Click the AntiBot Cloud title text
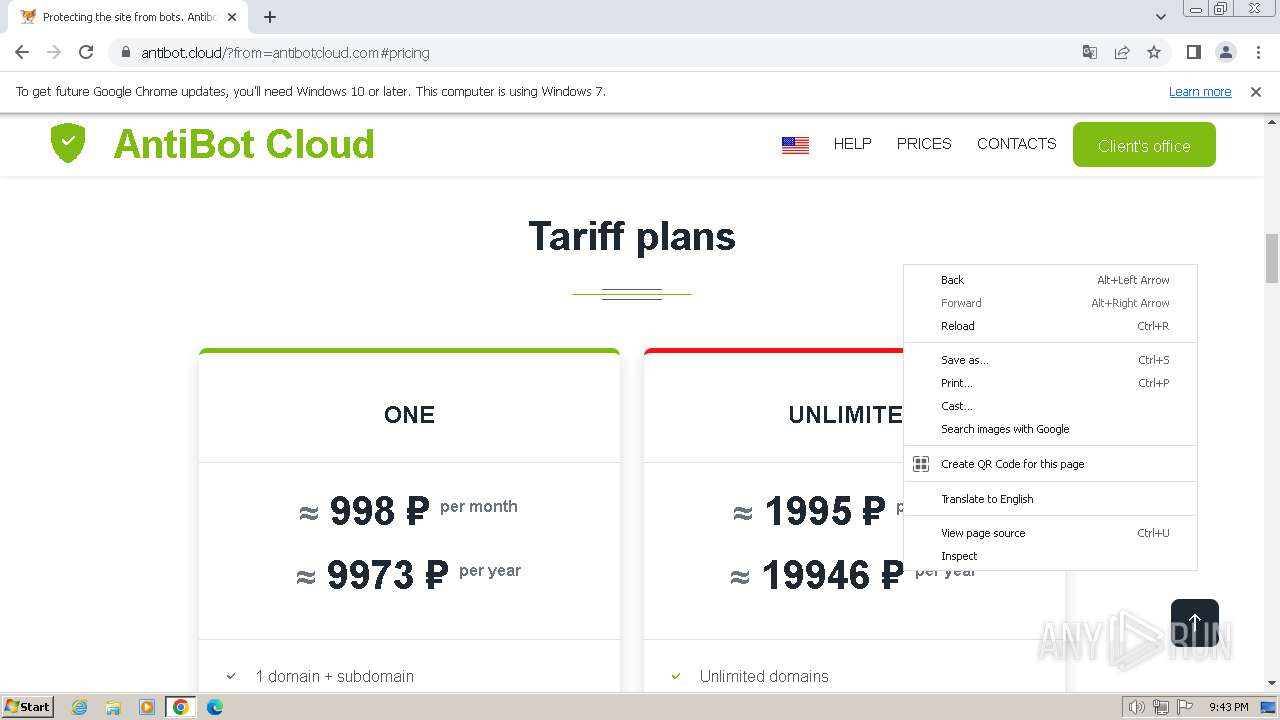Image resolution: width=1280 pixels, height=720 pixels. [244, 144]
